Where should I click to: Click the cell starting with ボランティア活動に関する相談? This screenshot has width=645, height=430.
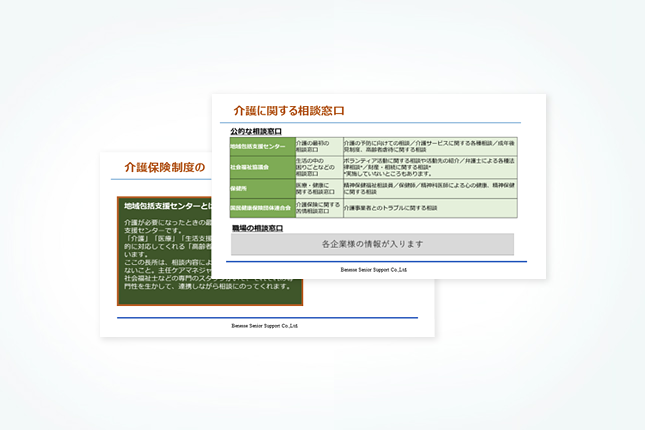(x=430, y=167)
